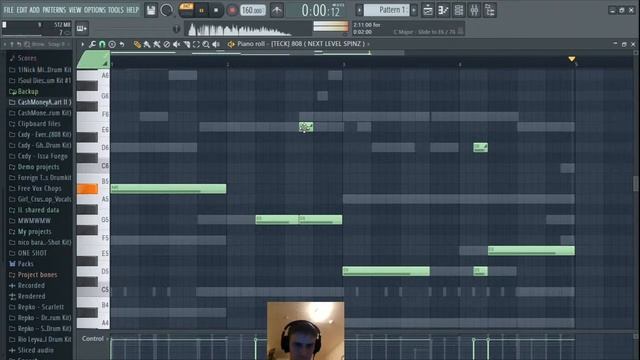Viewport: 640px width, 360px height.
Task: Click the info icon beside waveform
Action: coord(176,29)
